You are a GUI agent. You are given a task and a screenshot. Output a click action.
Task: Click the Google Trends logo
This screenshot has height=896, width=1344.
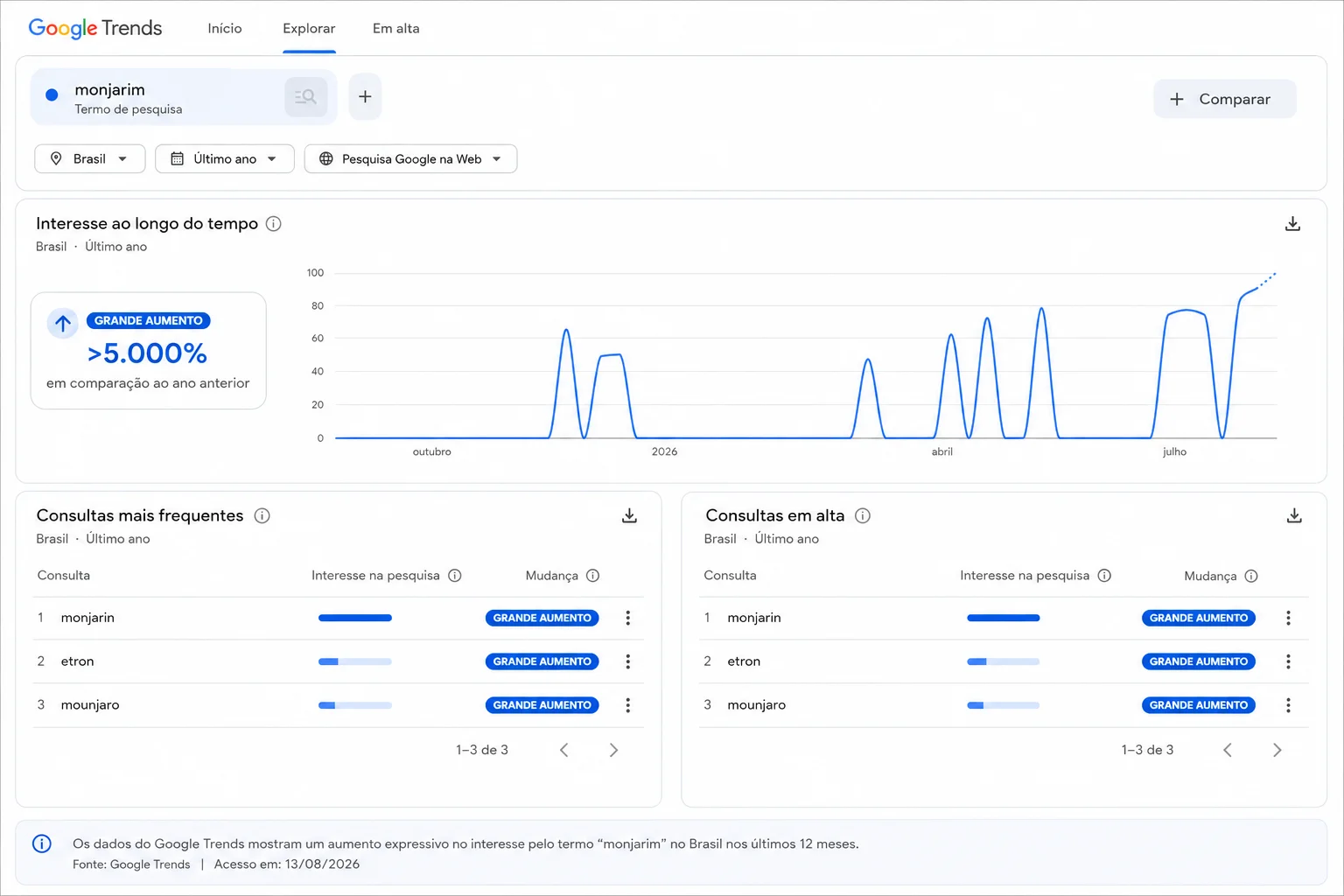click(x=95, y=28)
